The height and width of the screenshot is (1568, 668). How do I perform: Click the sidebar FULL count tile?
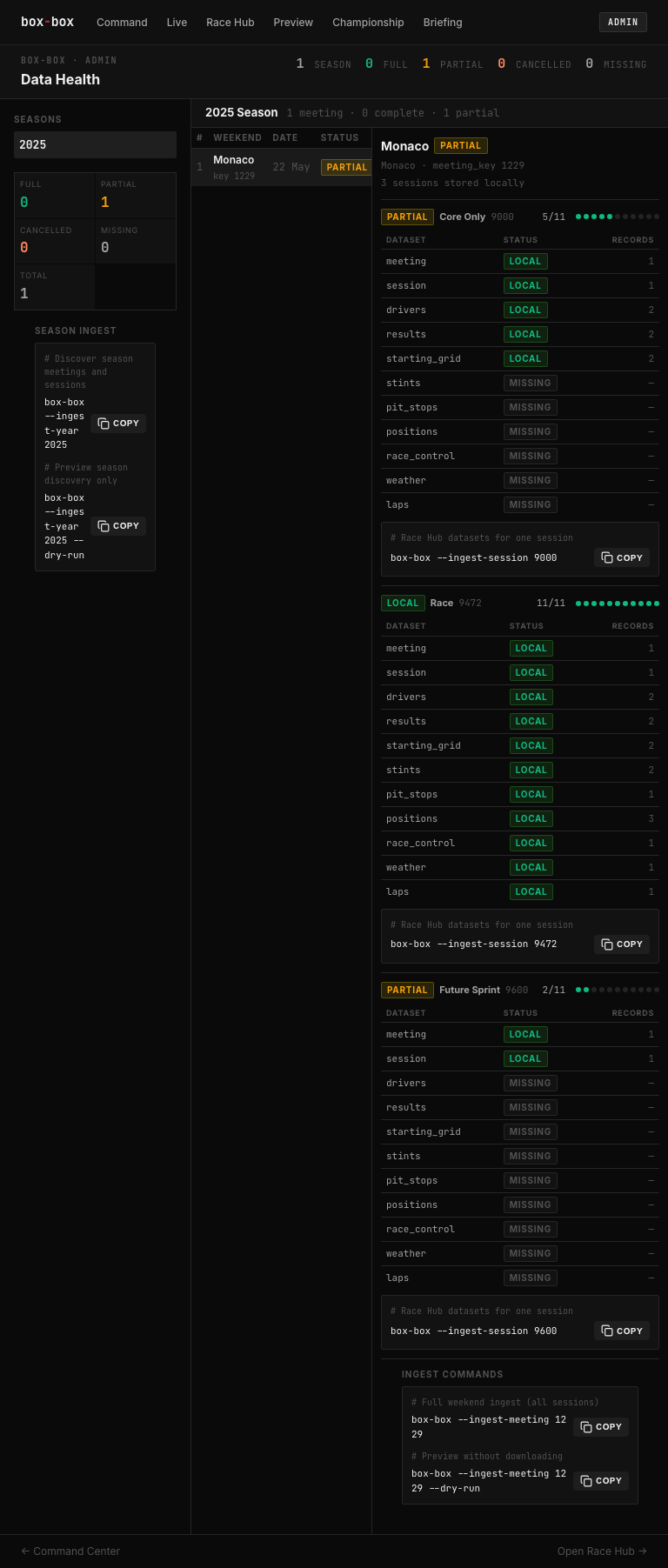55,195
